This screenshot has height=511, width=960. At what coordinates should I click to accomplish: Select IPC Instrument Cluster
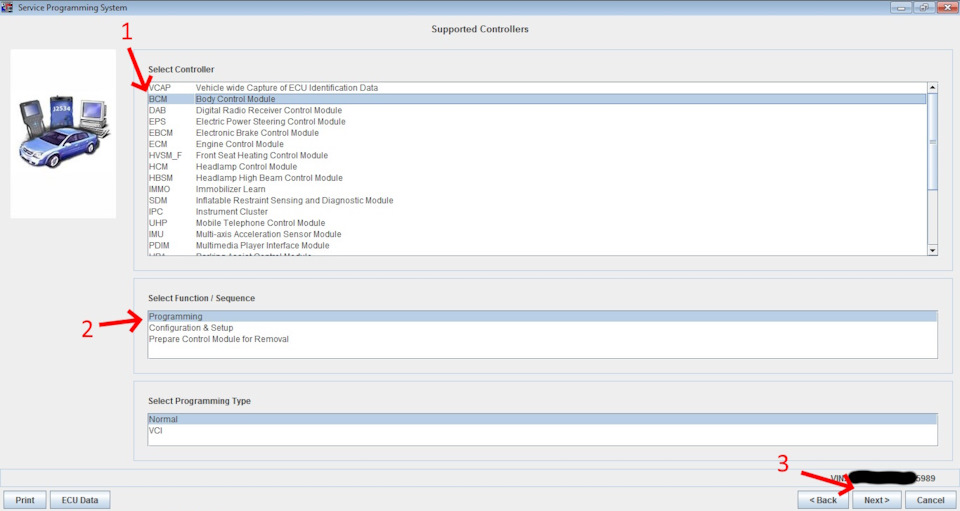tap(537, 212)
